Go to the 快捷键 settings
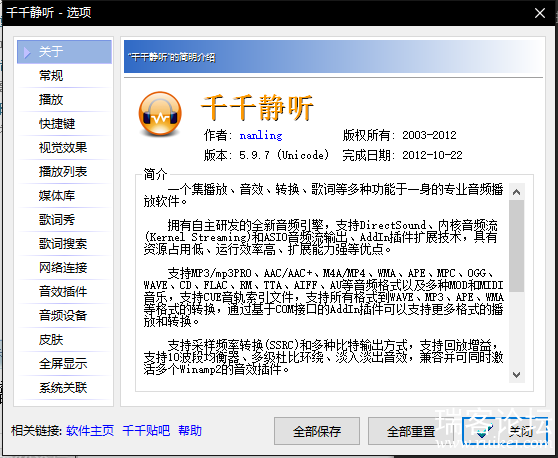Screen dimensions: 558x458 pos(64,124)
